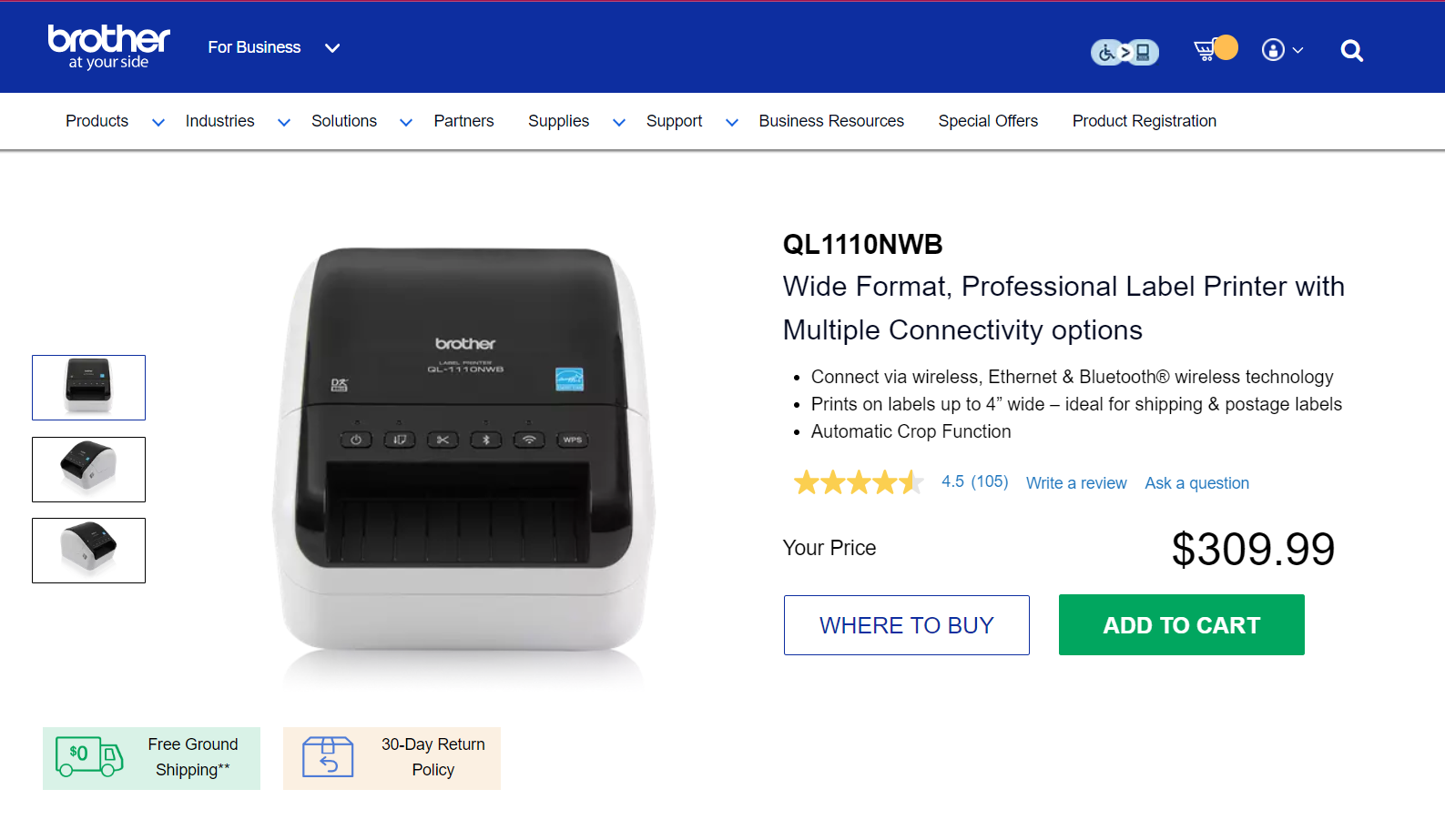Select the third printer thumbnail image

pos(88,551)
